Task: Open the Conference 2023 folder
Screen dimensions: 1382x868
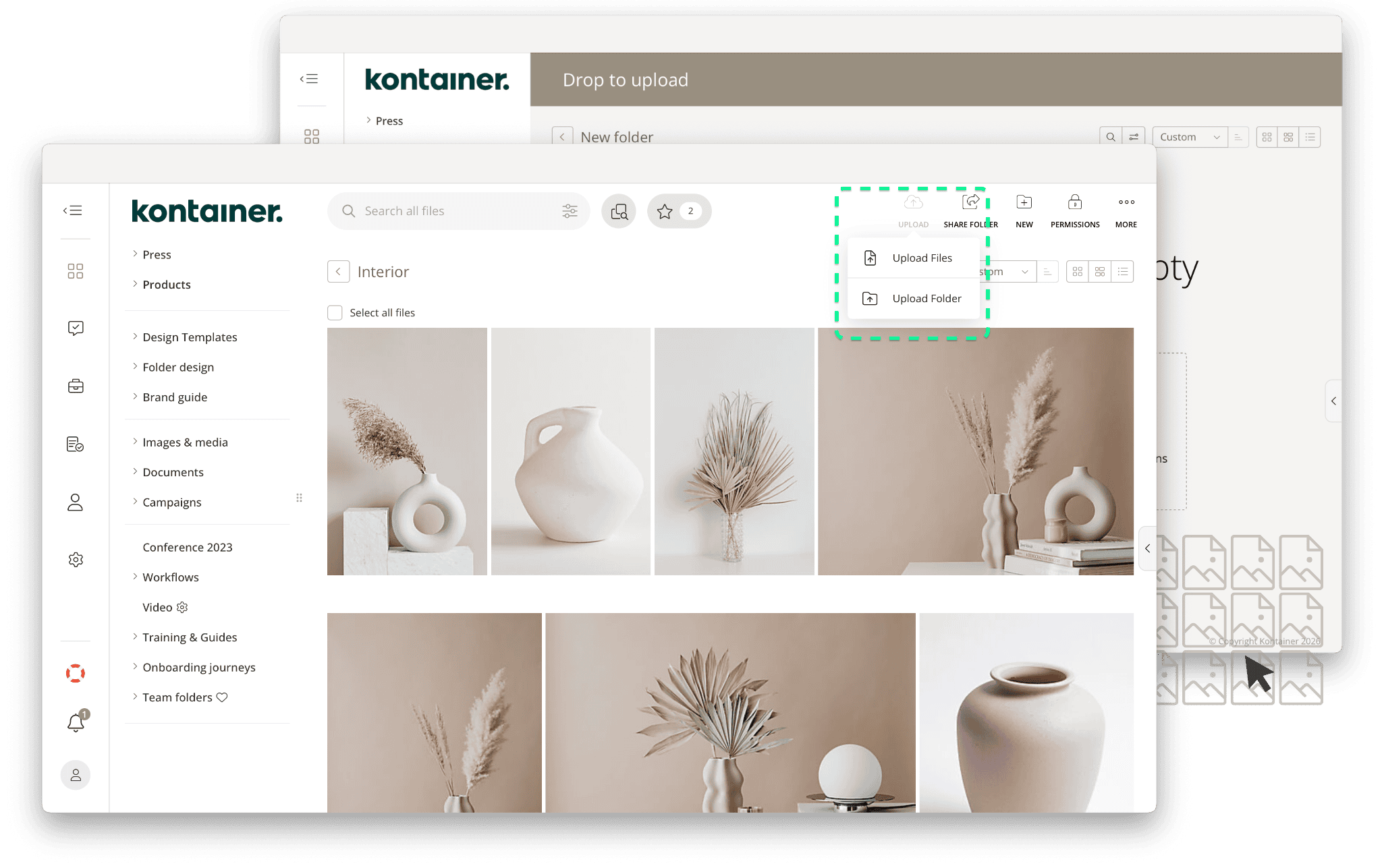Action: tap(187, 547)
